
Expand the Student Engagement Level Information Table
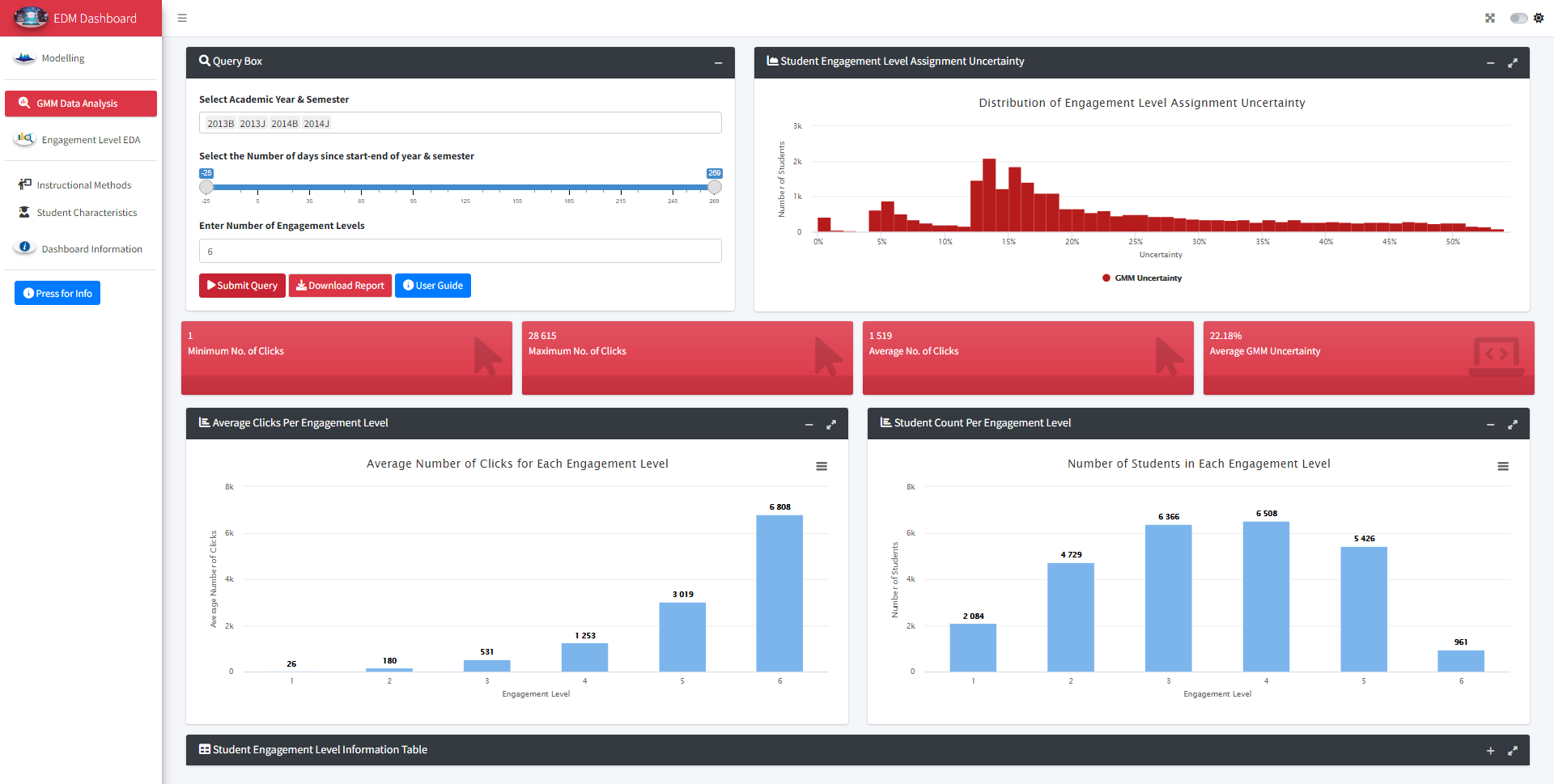pyautogui.click(x=1490, y=751)
